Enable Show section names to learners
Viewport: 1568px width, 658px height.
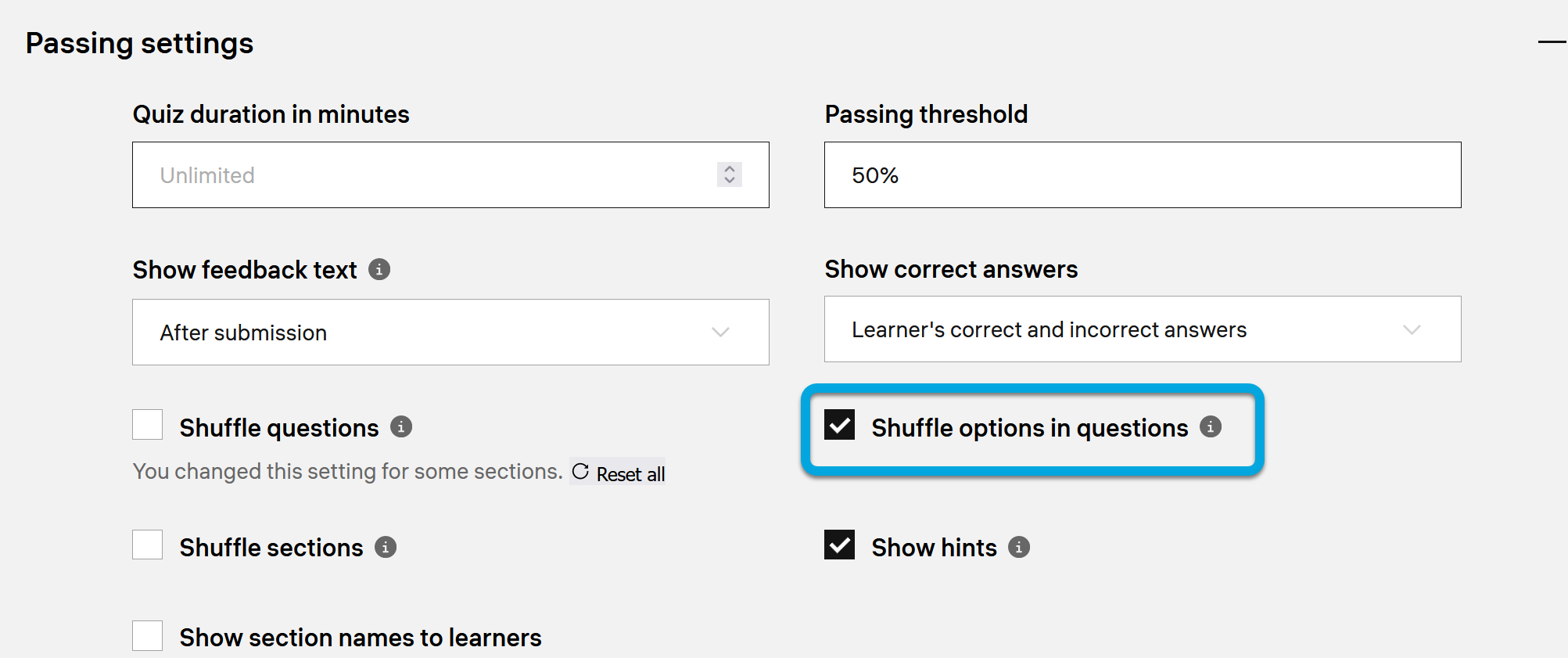(148, 636)
